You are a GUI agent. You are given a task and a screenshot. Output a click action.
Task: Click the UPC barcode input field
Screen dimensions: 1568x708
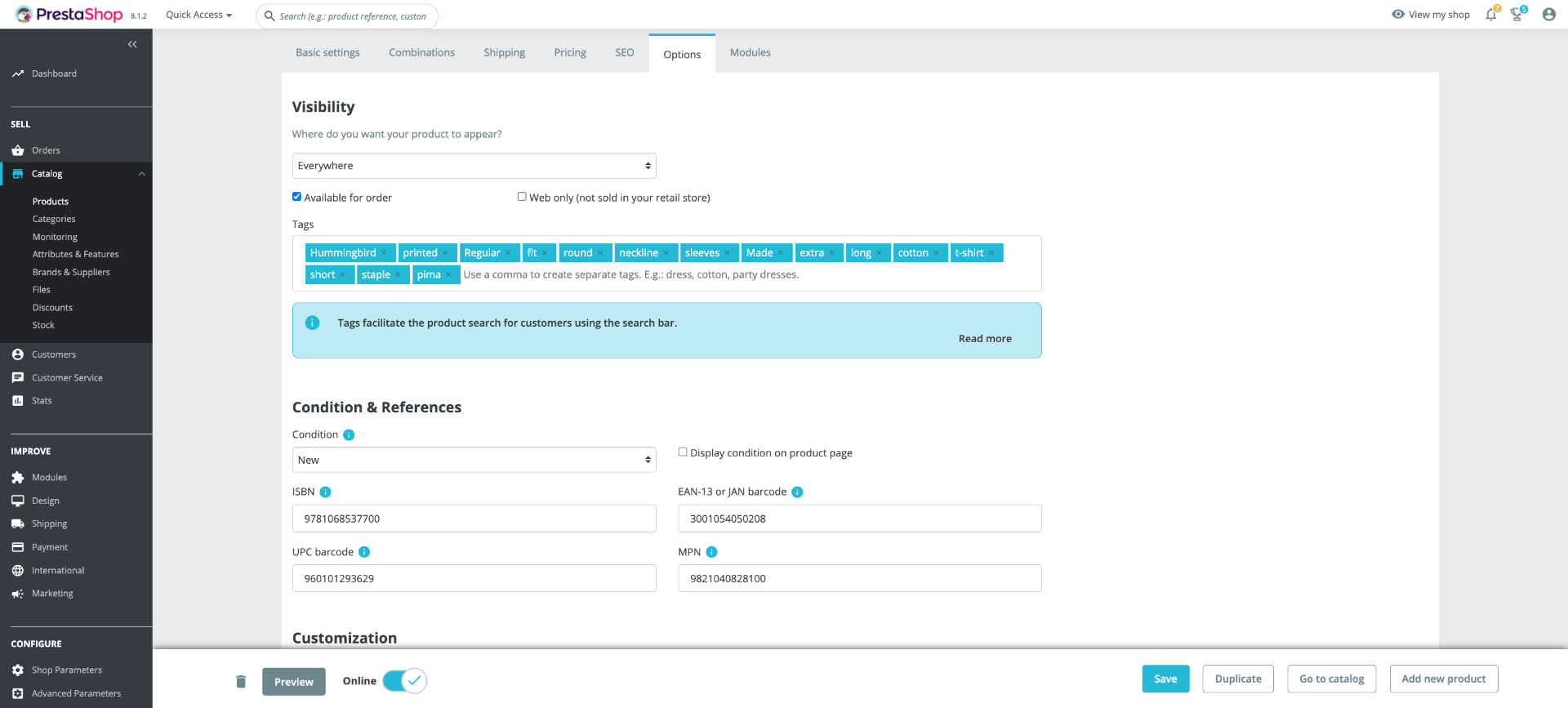click(474, 578)
